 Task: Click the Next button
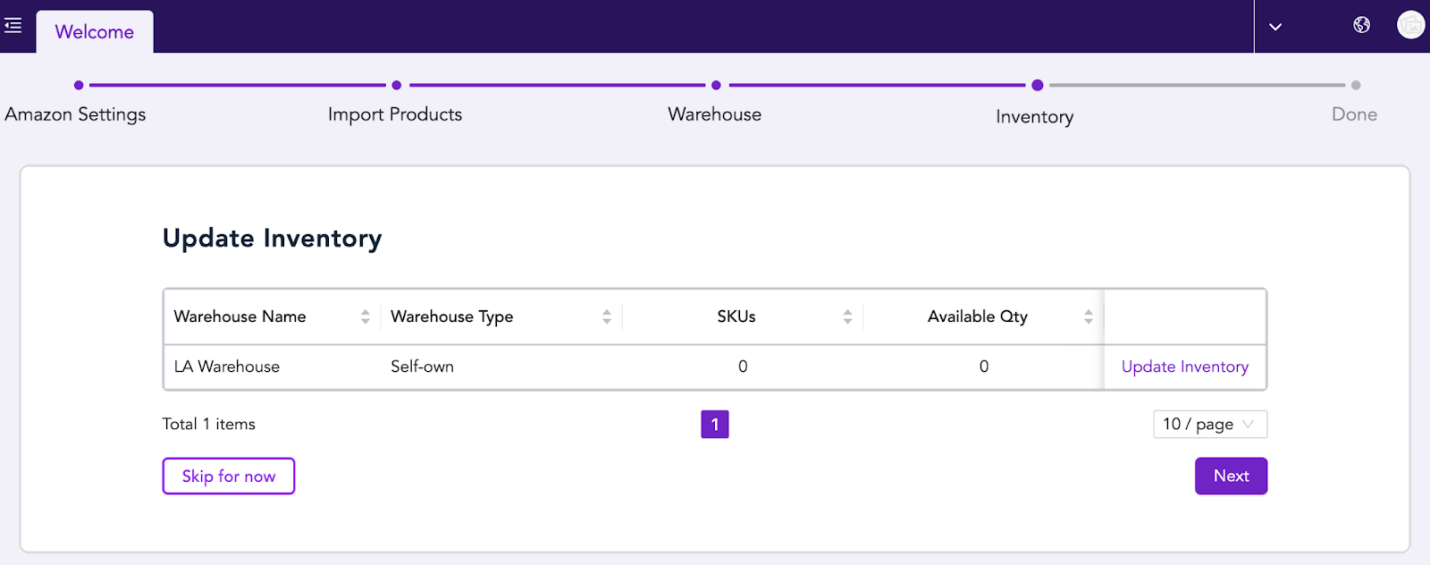point(1231,476)
